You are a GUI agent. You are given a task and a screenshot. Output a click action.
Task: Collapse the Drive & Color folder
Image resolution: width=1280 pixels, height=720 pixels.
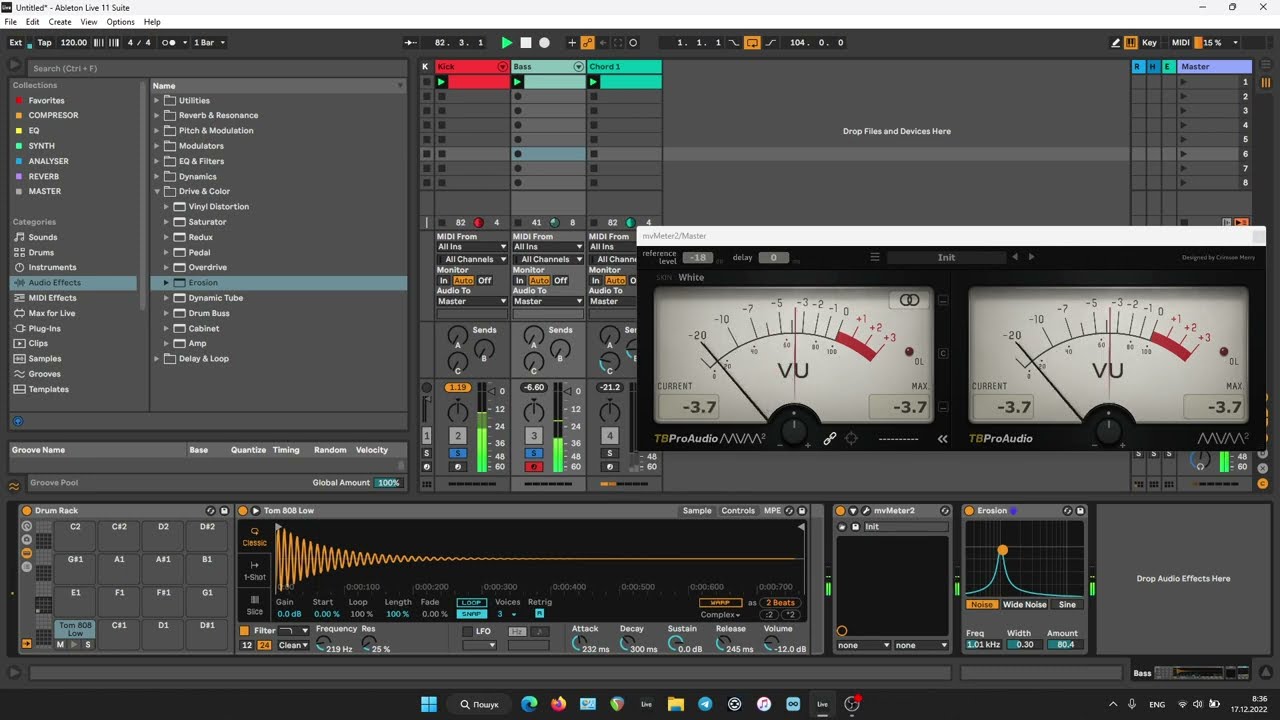pos(157,192)
